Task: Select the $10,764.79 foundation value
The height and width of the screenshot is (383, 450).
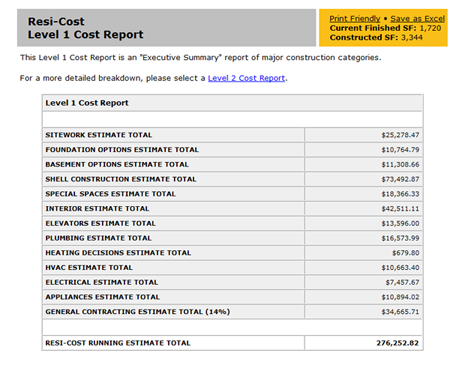Action: (400, 150)
